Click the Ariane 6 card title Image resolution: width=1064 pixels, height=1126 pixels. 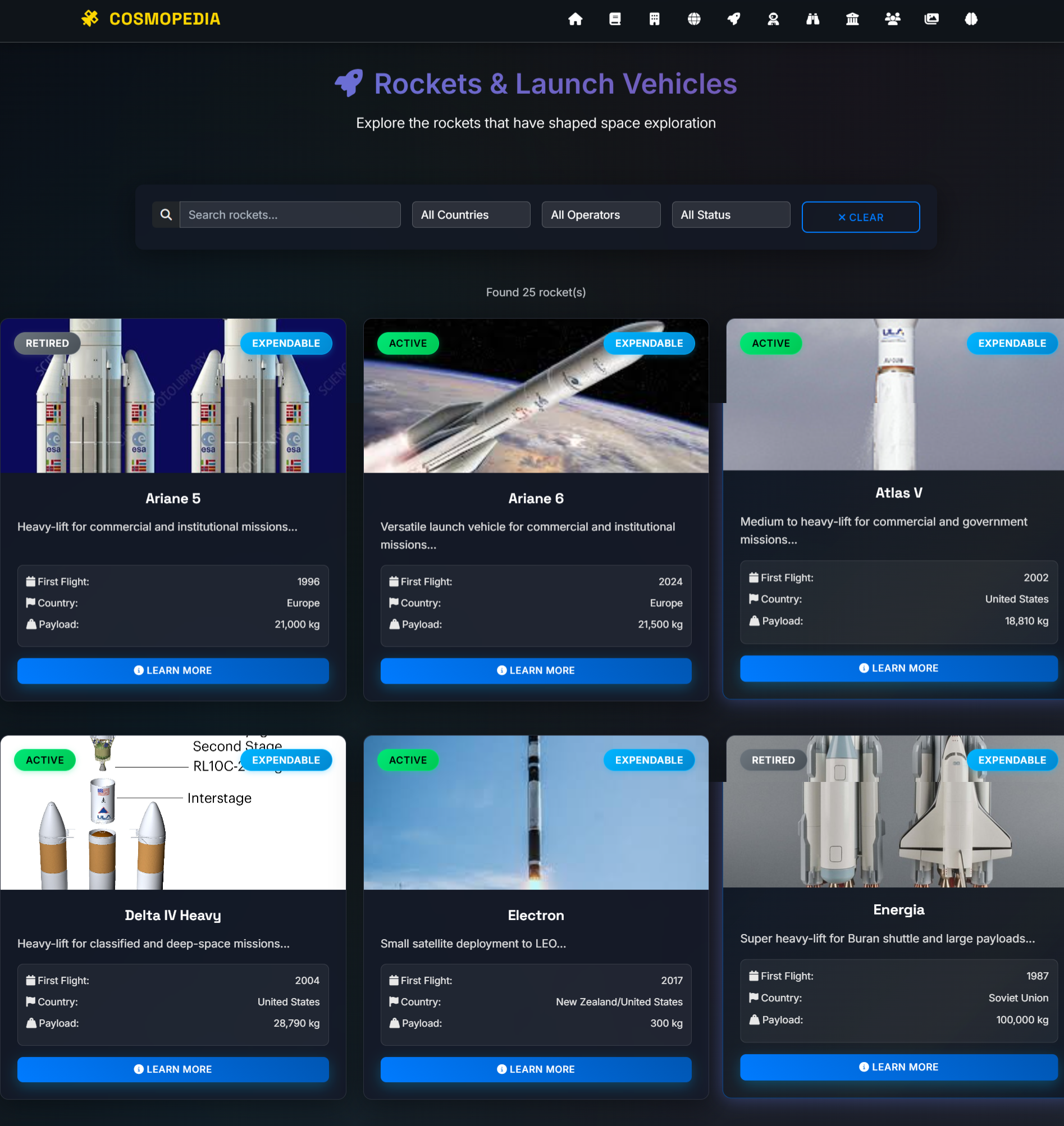coord(536,498)
